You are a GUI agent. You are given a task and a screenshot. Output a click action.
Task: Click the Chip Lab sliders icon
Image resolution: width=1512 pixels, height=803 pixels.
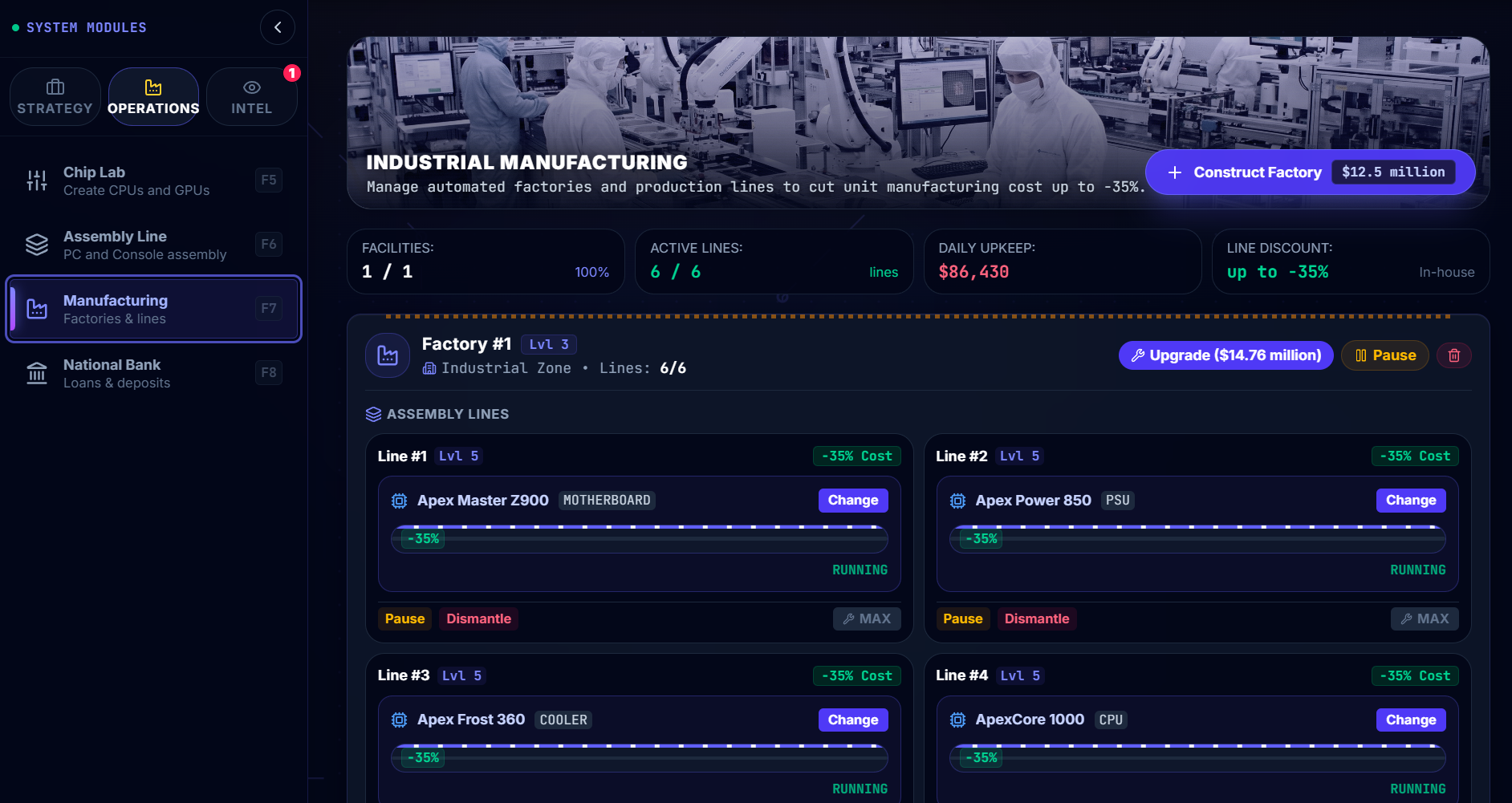click(x=37, y=180)
